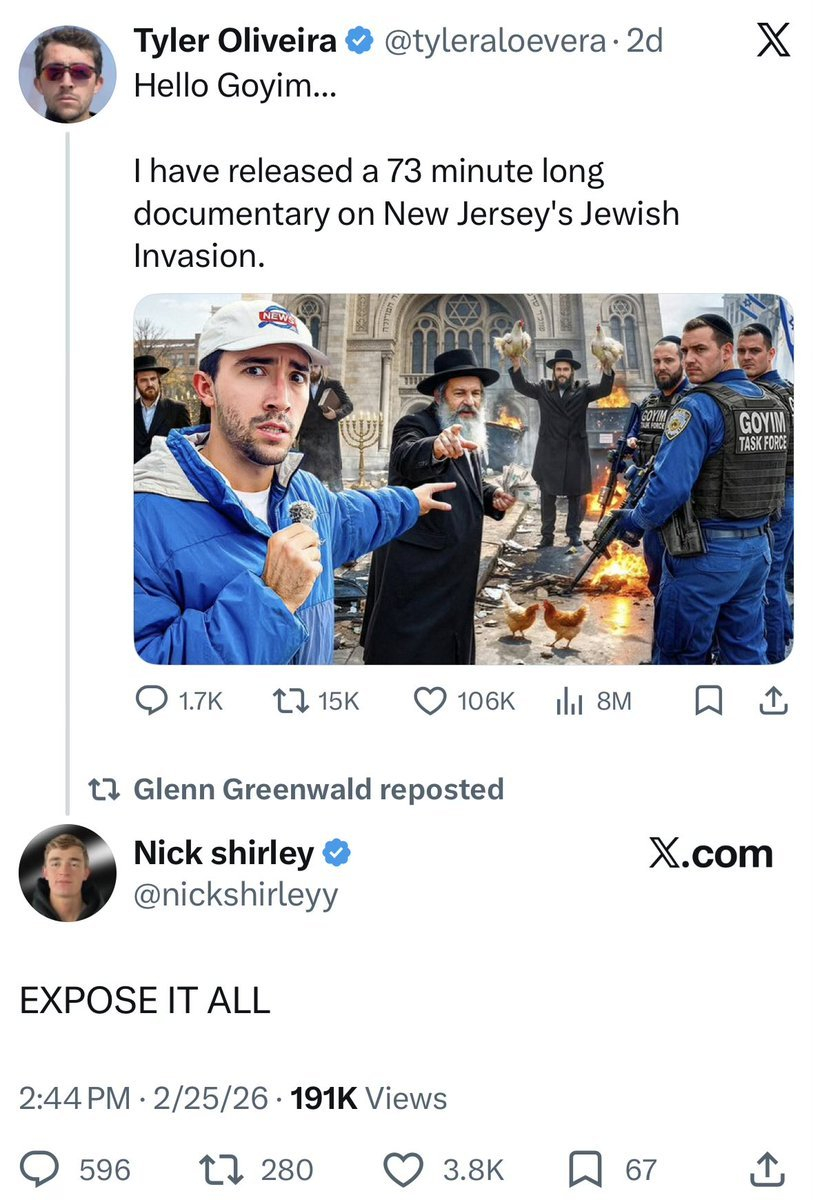This screenshot has height=1200, width=813.
Task: Repost Tyler Oliveira's tweet with 15K reposts
Action: pos(315,702)
